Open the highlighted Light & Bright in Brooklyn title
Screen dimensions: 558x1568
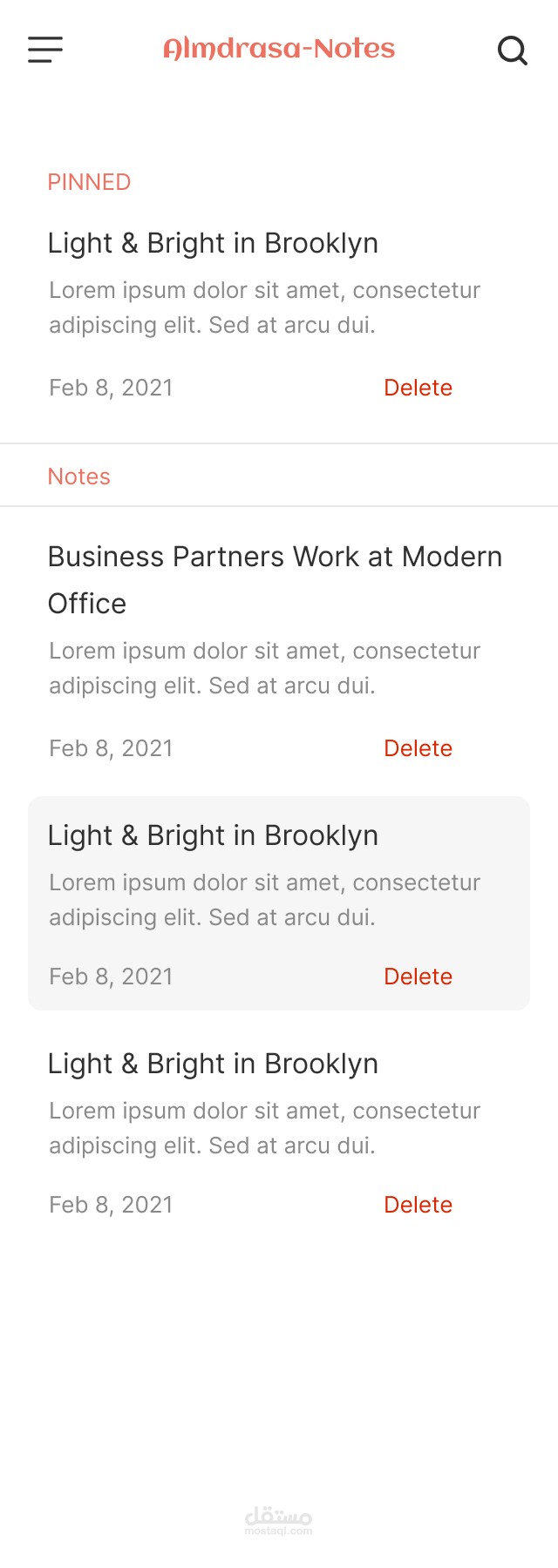[x=213, y=835]
